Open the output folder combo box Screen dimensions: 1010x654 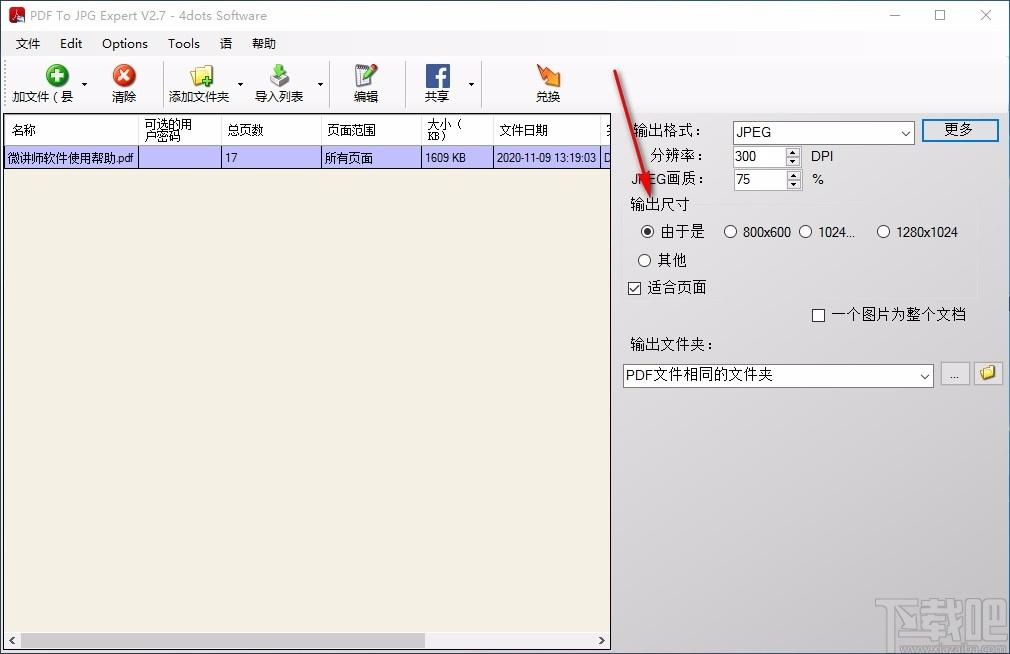point(778,376)
